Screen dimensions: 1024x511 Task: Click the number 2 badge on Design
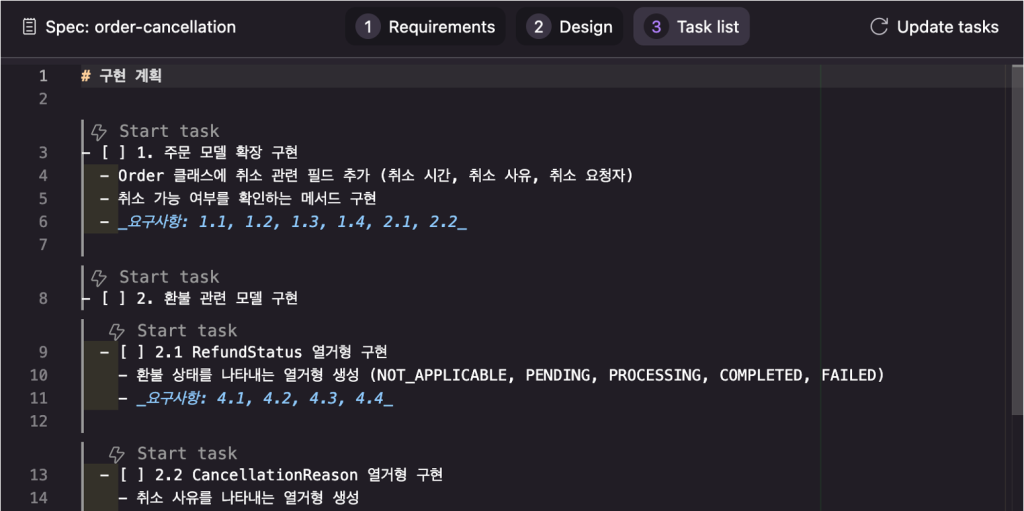(x=538, y=27)
